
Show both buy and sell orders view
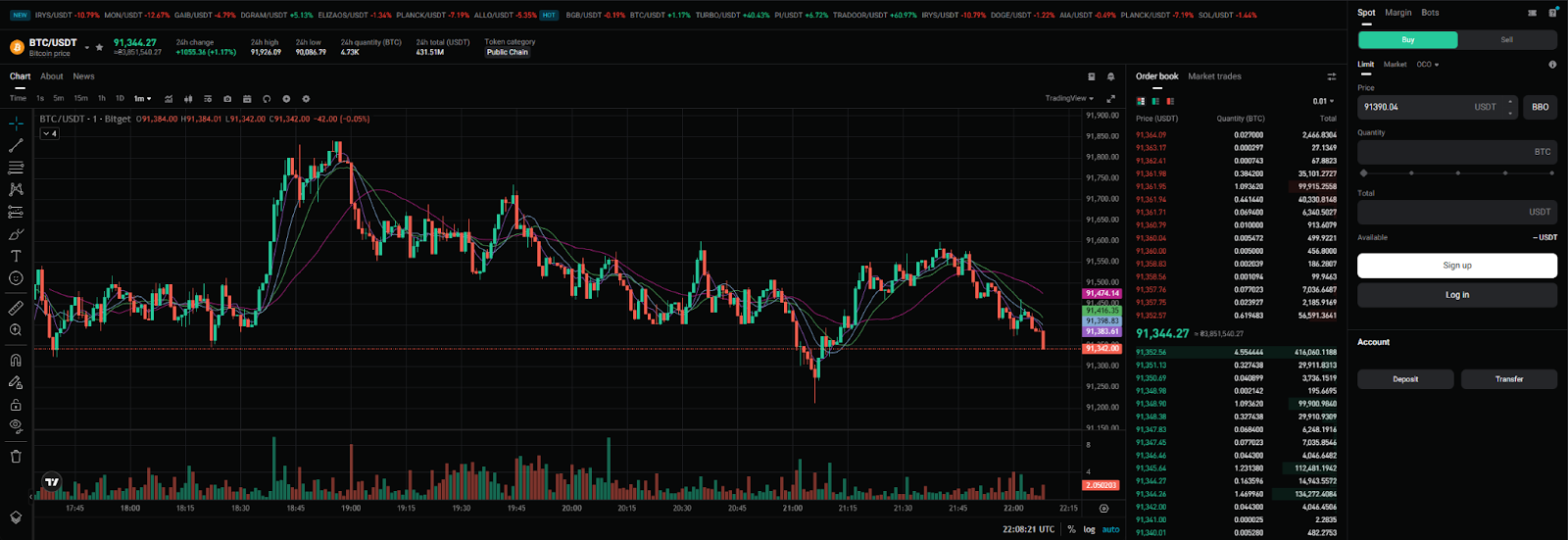pyautogui.click(x=1141, y=101)
